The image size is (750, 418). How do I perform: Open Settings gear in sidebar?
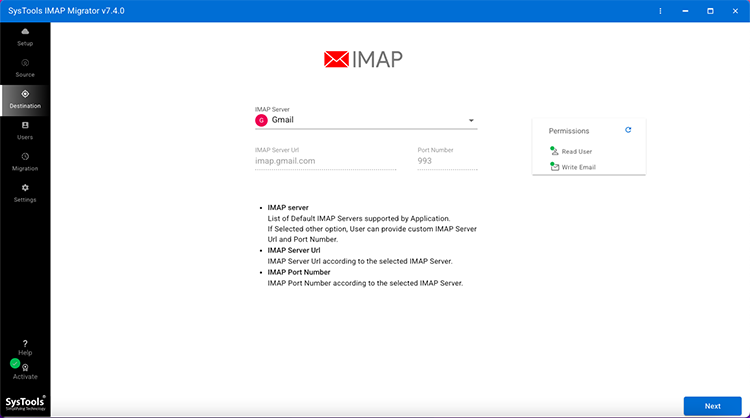pyautogui.click(x=25, y=193)
